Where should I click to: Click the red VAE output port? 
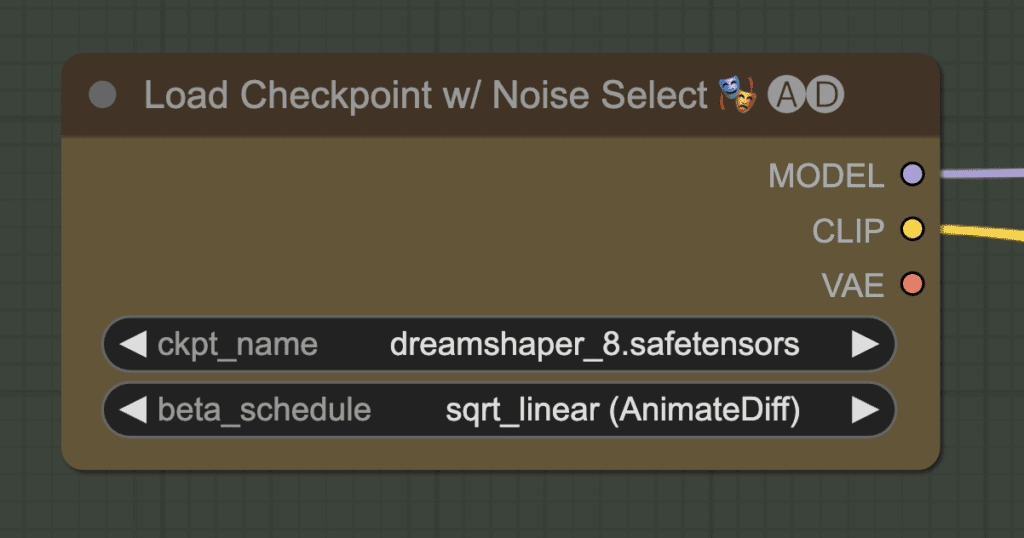(x=912, y=284)
